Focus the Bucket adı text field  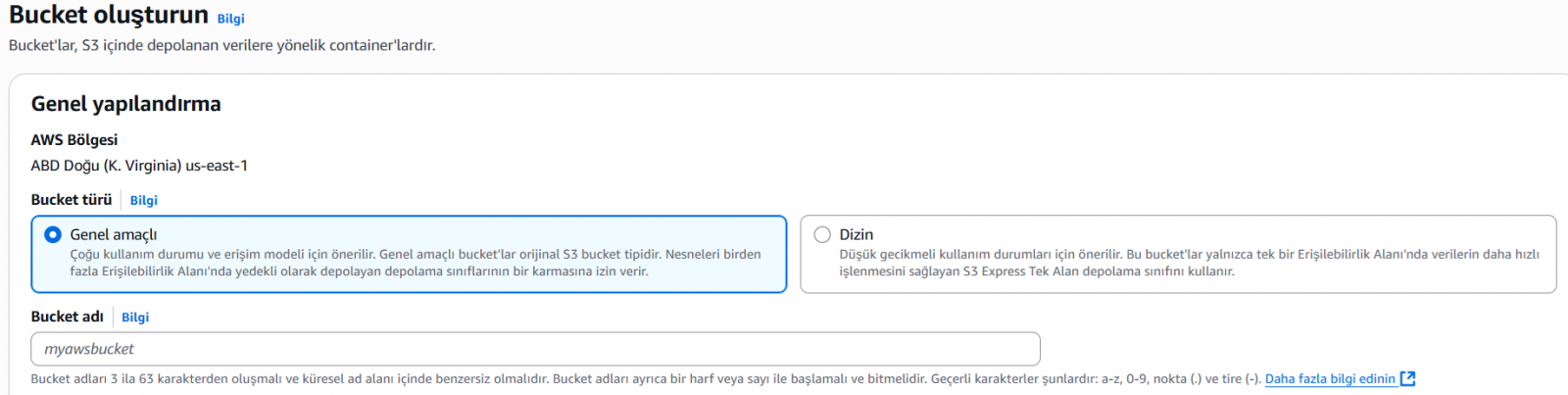point(535,349)
